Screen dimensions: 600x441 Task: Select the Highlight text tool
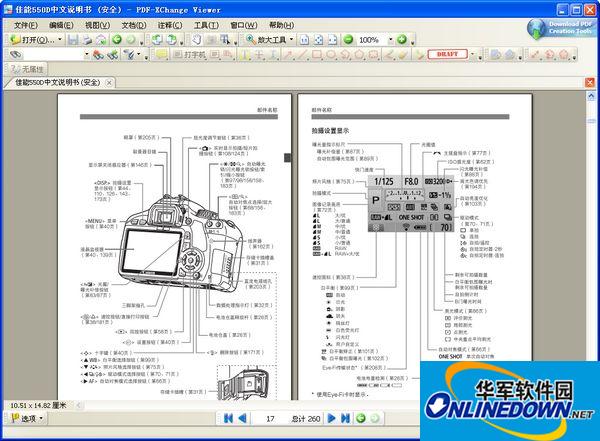pyautogui.click(x=245, y=55)
